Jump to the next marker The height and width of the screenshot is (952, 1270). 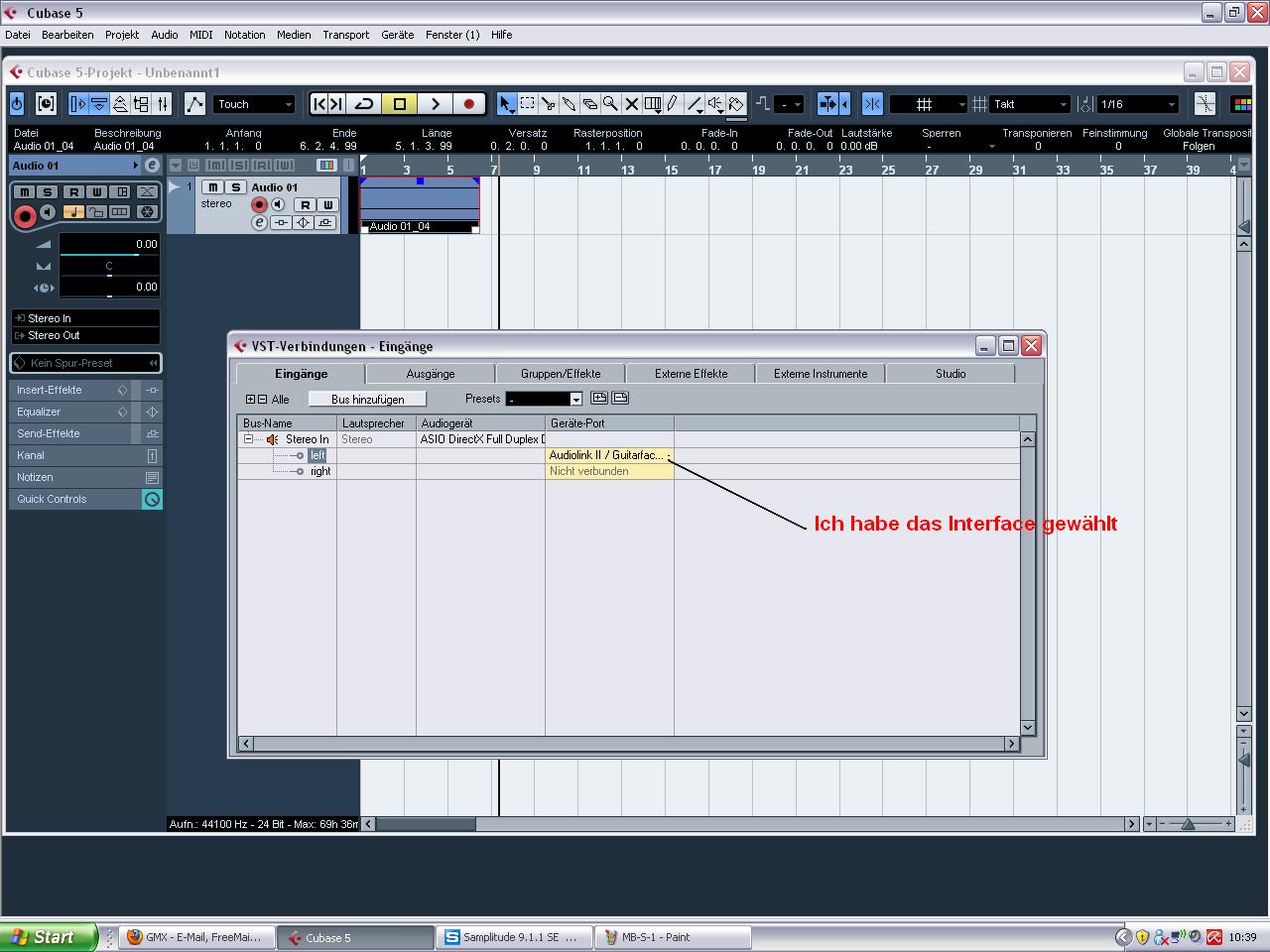(336, 103)
